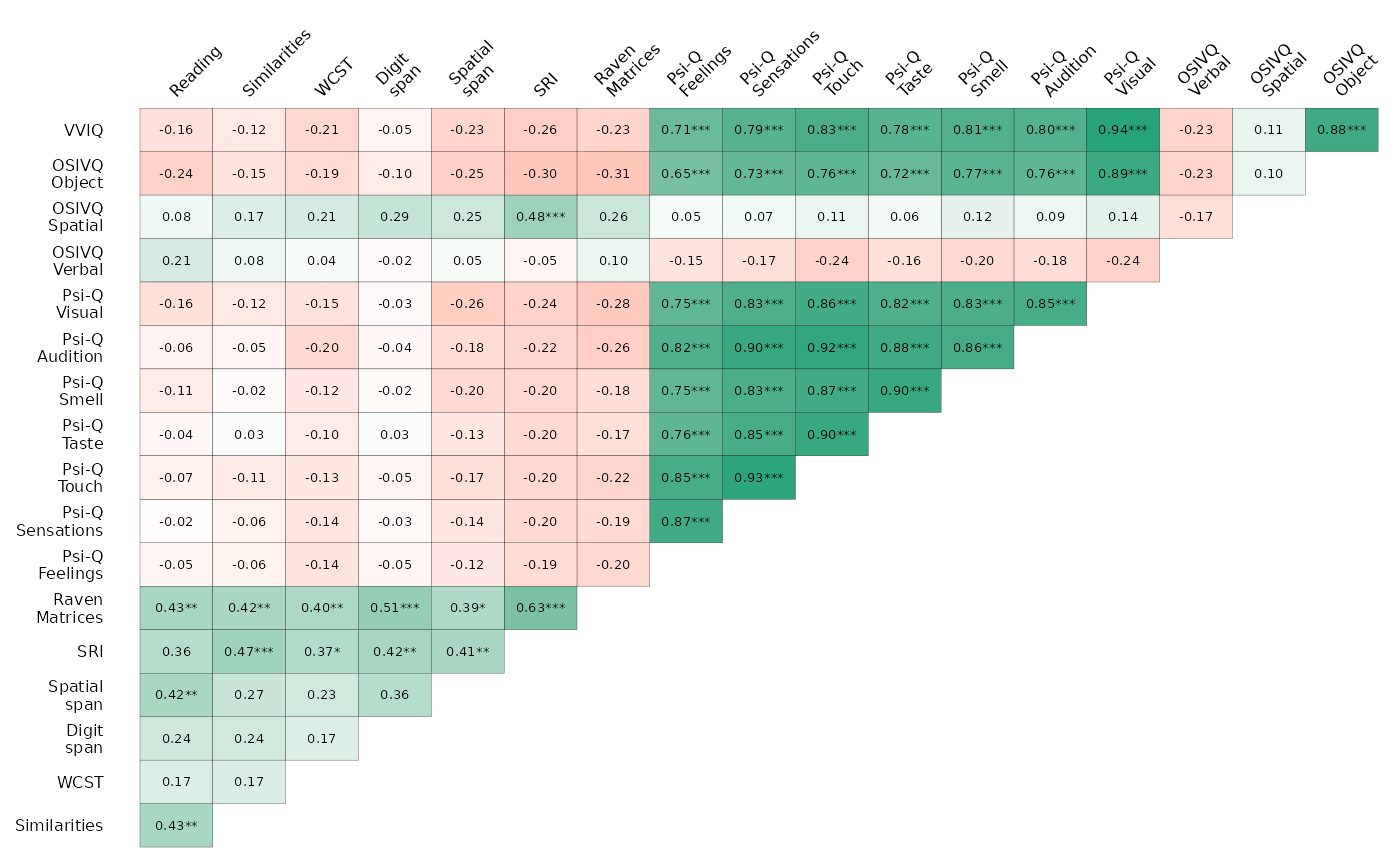Click the 0.93*** Psi-Q Touch and Sensations cell
The height and width of the screenshot is (866, 1400).
pyautogui.click(x=758, y=477)
